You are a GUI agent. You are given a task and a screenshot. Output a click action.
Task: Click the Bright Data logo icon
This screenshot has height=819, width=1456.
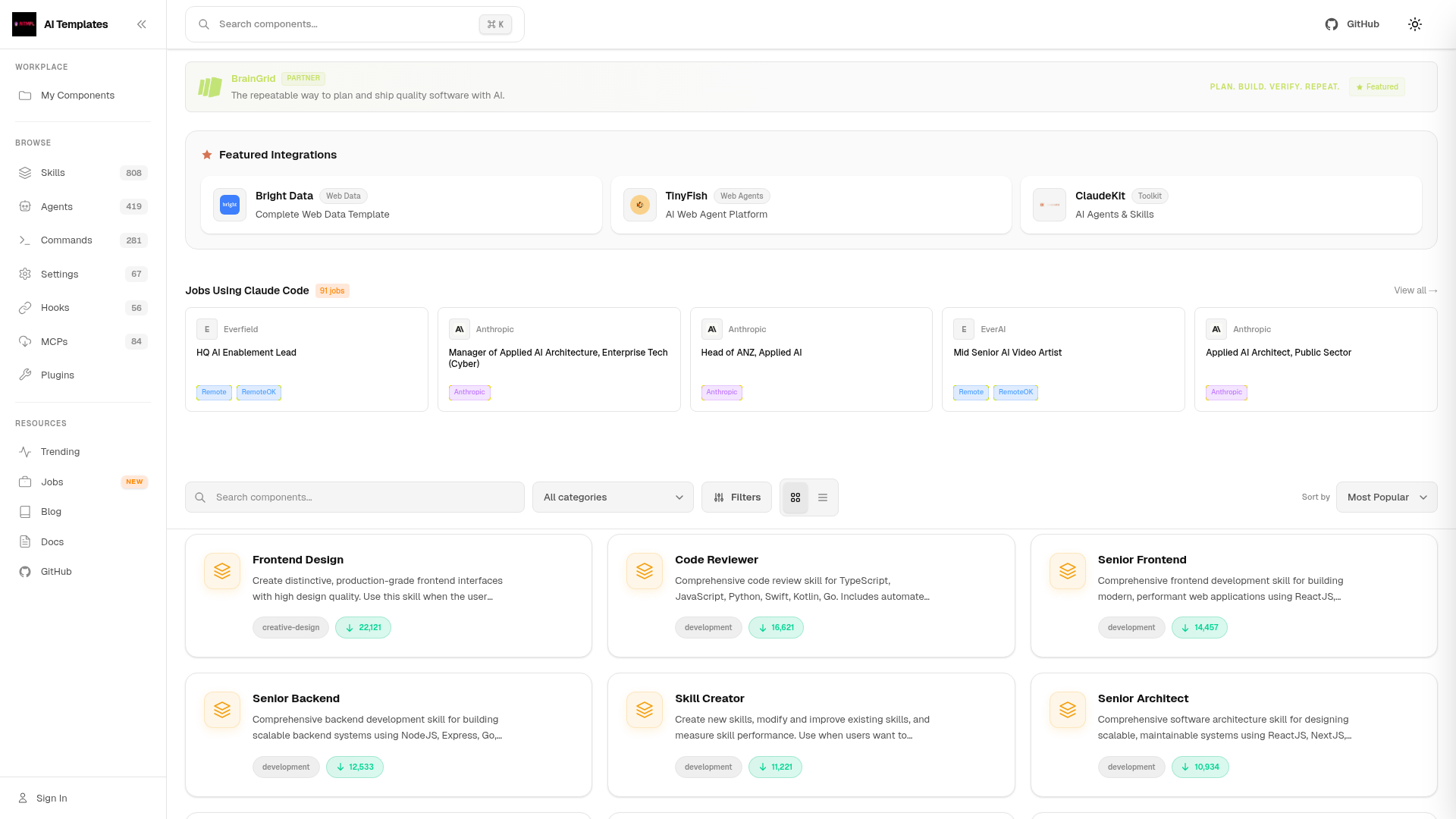click(x=230, y=205)
